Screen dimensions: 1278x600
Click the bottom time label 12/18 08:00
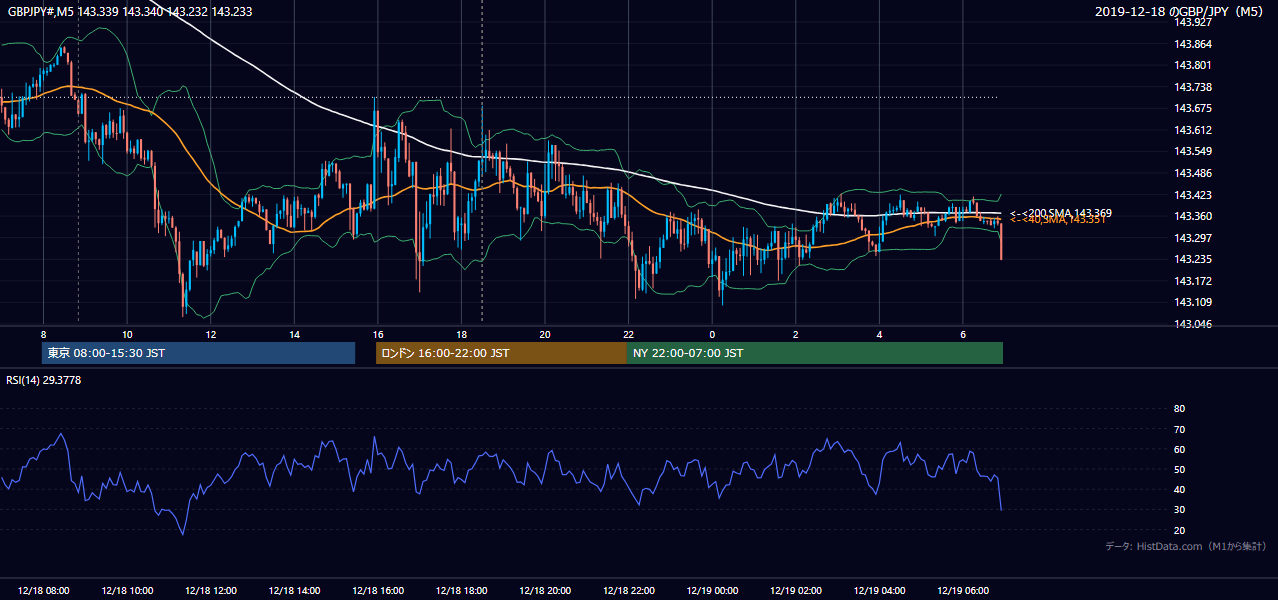44,591
